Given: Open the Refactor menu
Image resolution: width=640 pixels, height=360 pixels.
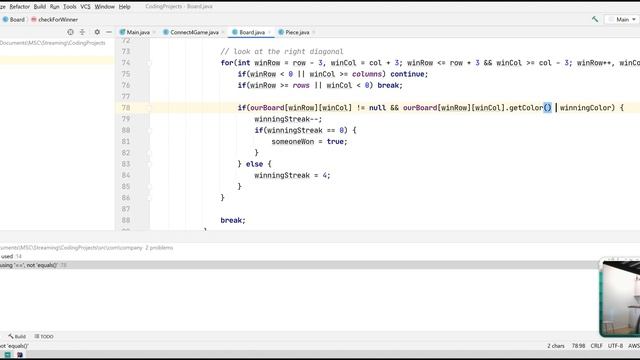Looking at the screenshot, I should 19,7.
